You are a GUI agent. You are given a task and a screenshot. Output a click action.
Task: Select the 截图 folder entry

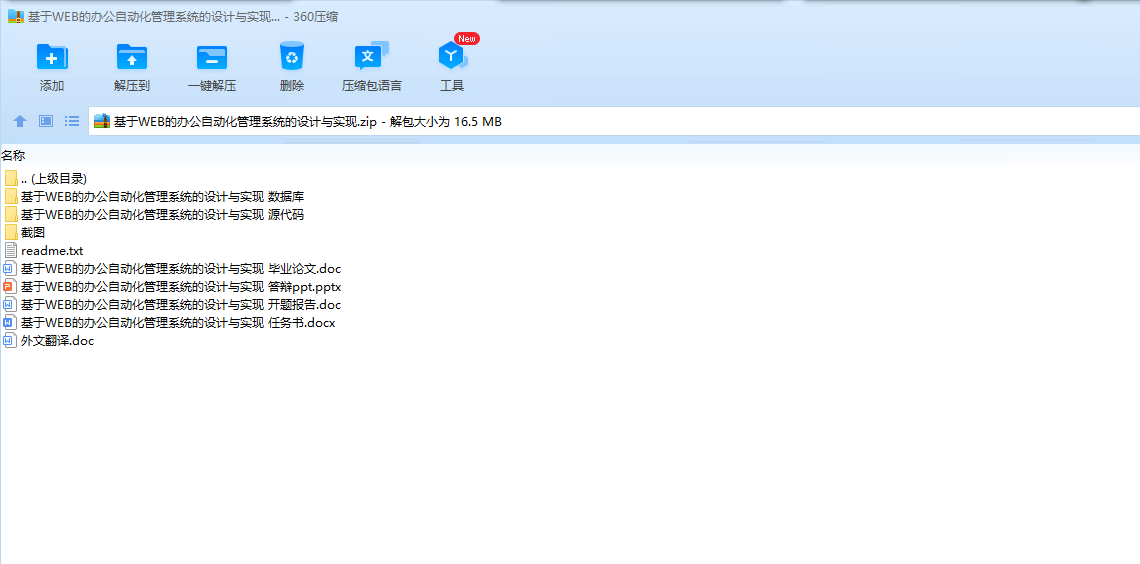point(25,233)
